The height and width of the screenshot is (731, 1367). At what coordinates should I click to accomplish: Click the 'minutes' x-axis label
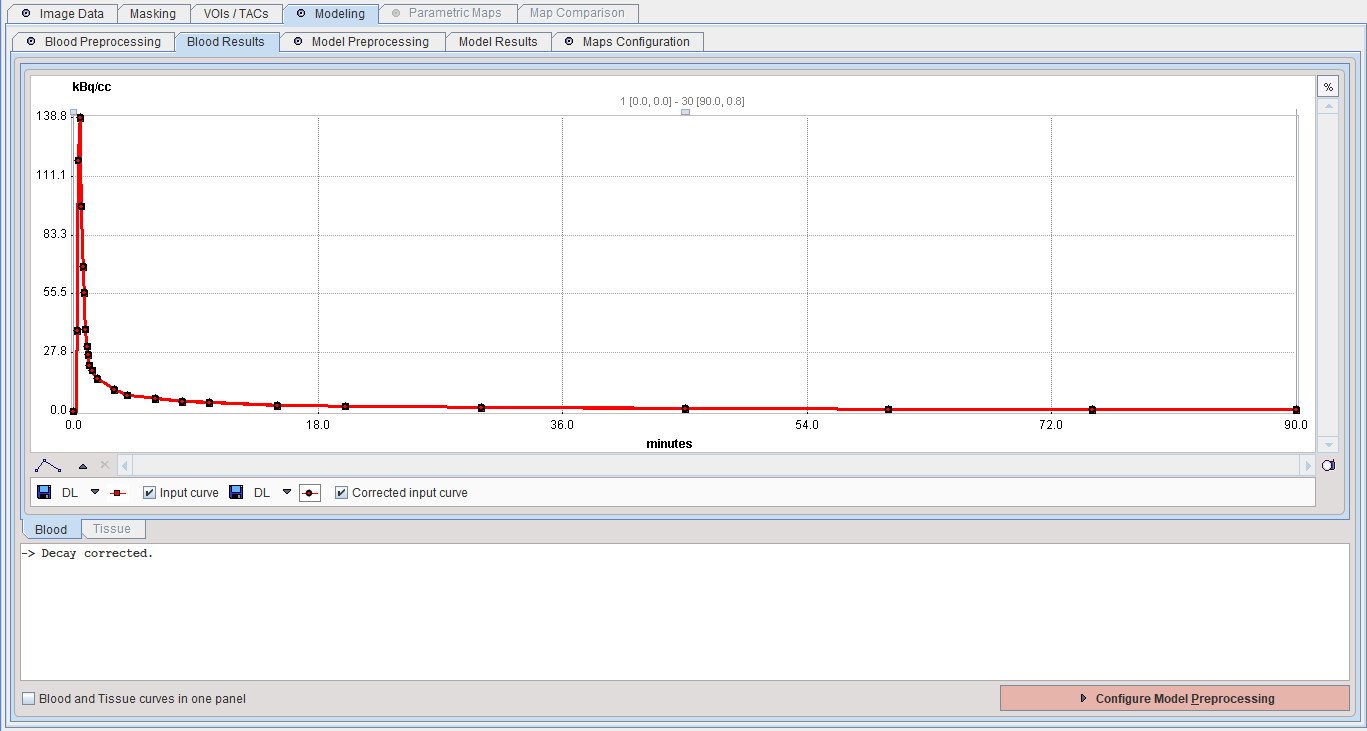point(669,443)
